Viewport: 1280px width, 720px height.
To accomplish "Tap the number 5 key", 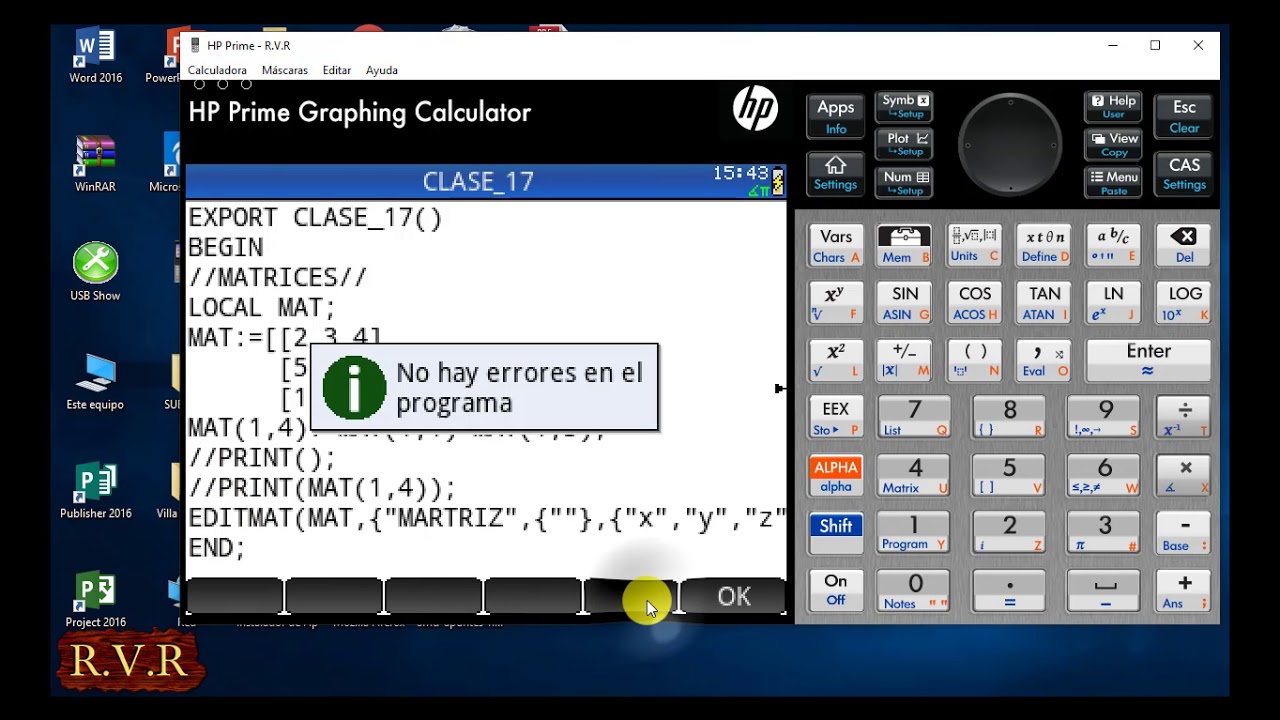I will [x=1009, y=476].
